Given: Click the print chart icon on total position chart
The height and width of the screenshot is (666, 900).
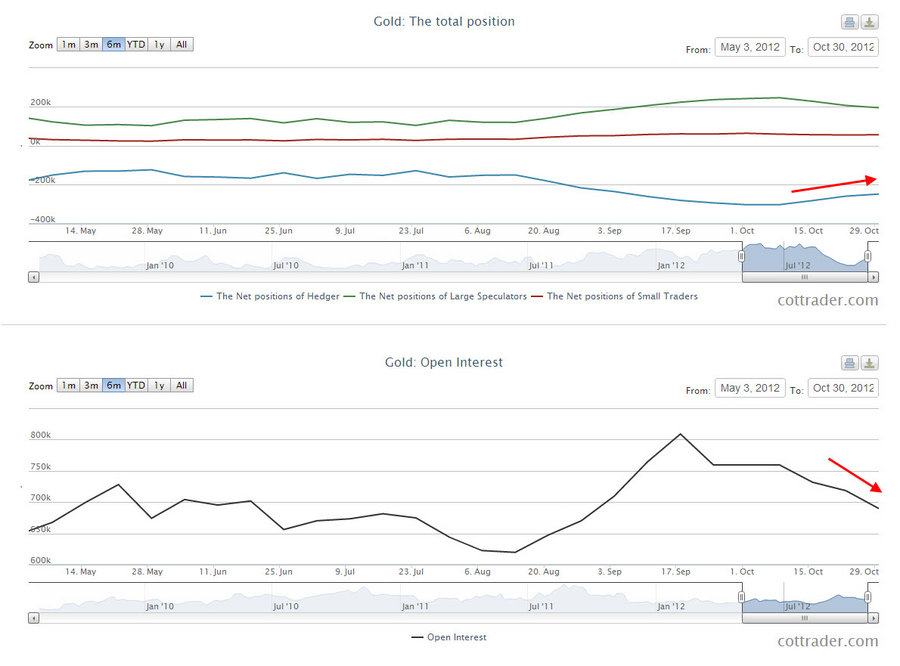Looking at the screenshot, I should point(851,21).
